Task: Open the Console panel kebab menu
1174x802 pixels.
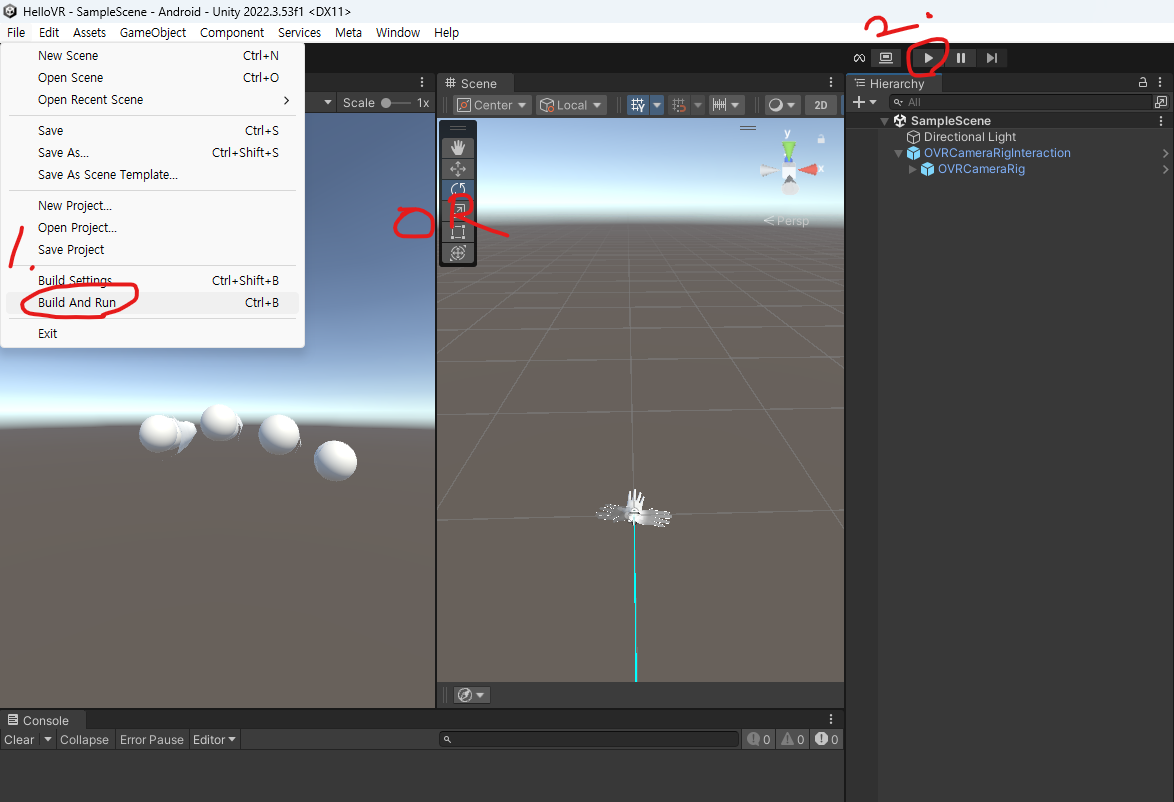Action: point(830,719)
